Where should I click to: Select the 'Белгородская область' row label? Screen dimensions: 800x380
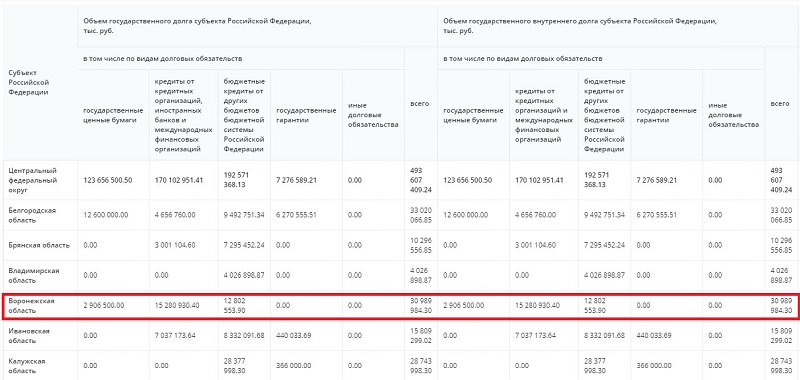tap(32, 215)
